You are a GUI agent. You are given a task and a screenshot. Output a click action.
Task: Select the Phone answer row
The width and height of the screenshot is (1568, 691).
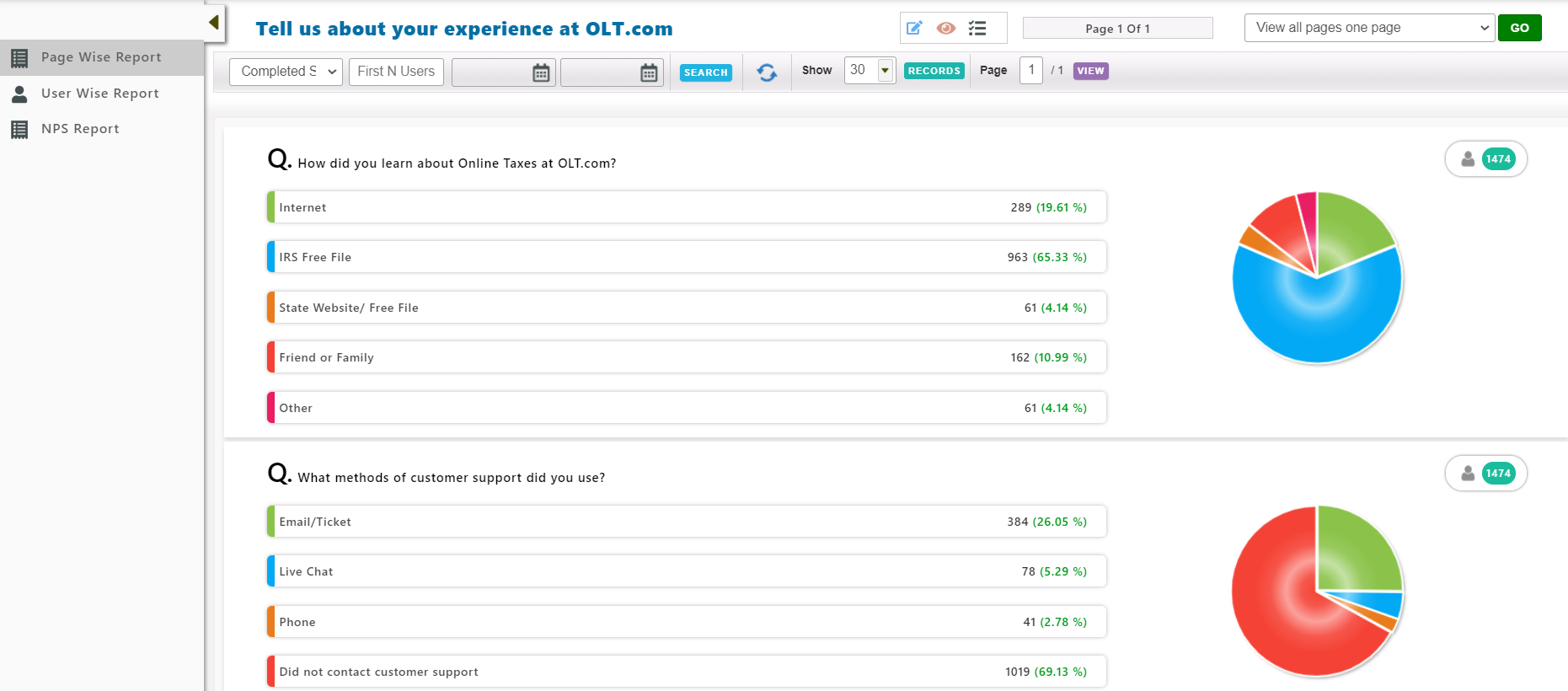[687, 622]
